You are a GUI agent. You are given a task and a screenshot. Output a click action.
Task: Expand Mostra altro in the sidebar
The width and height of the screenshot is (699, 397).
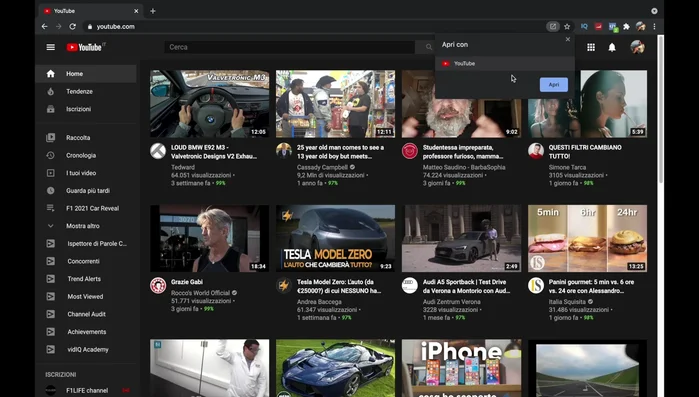point(86,226)
